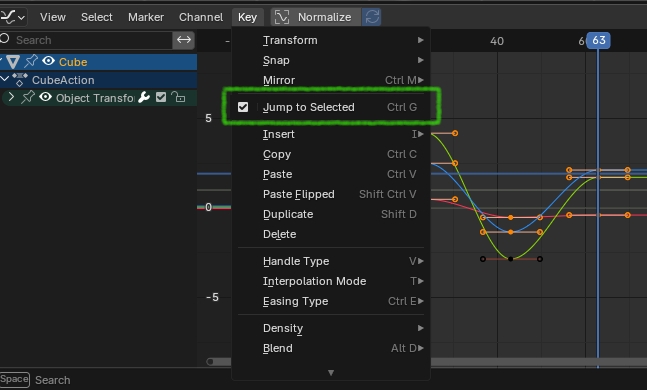647x390 pixels.
Task: Toggle the pin icon on Cube
Action: (x=31, y=61)
